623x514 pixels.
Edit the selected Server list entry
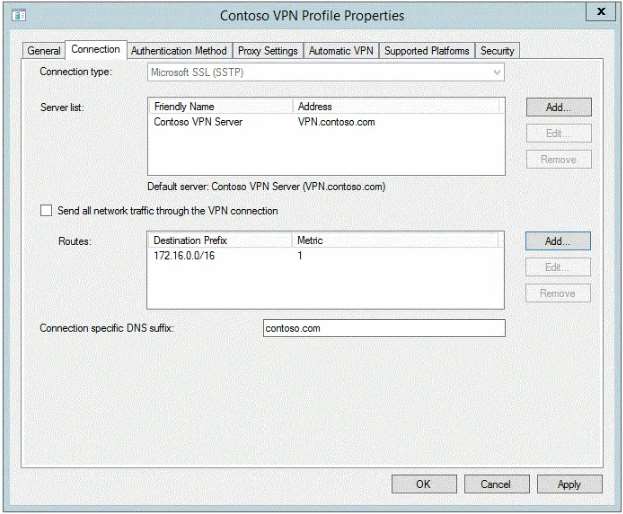[x=559, y=133]
